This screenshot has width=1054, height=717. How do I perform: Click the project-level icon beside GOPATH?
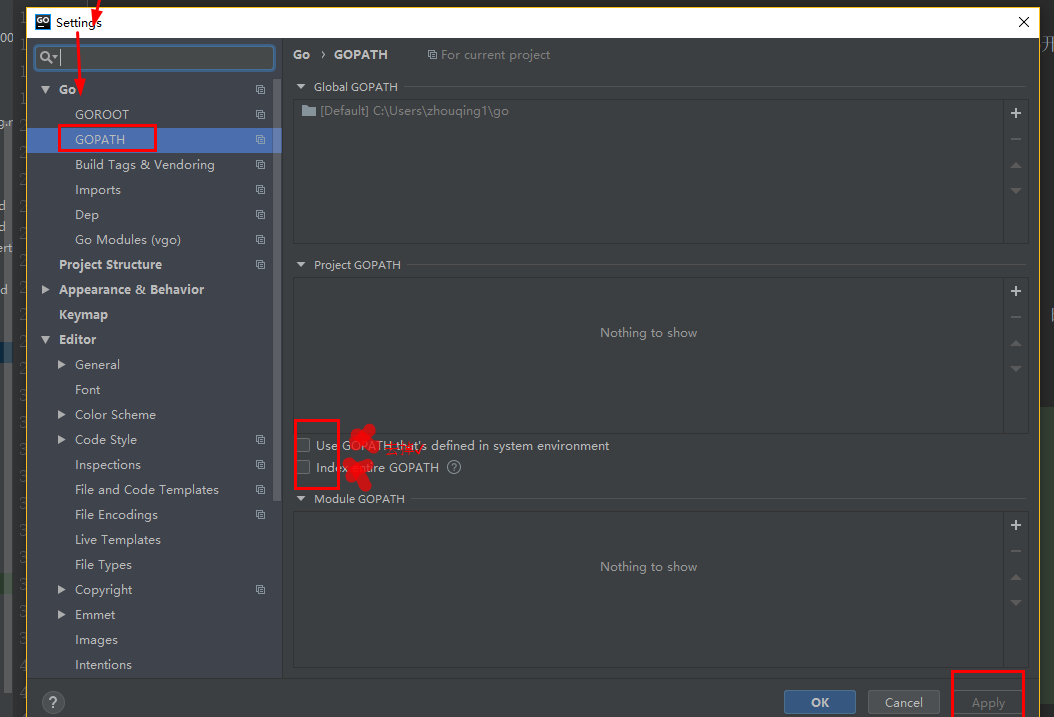coord(260,140)
